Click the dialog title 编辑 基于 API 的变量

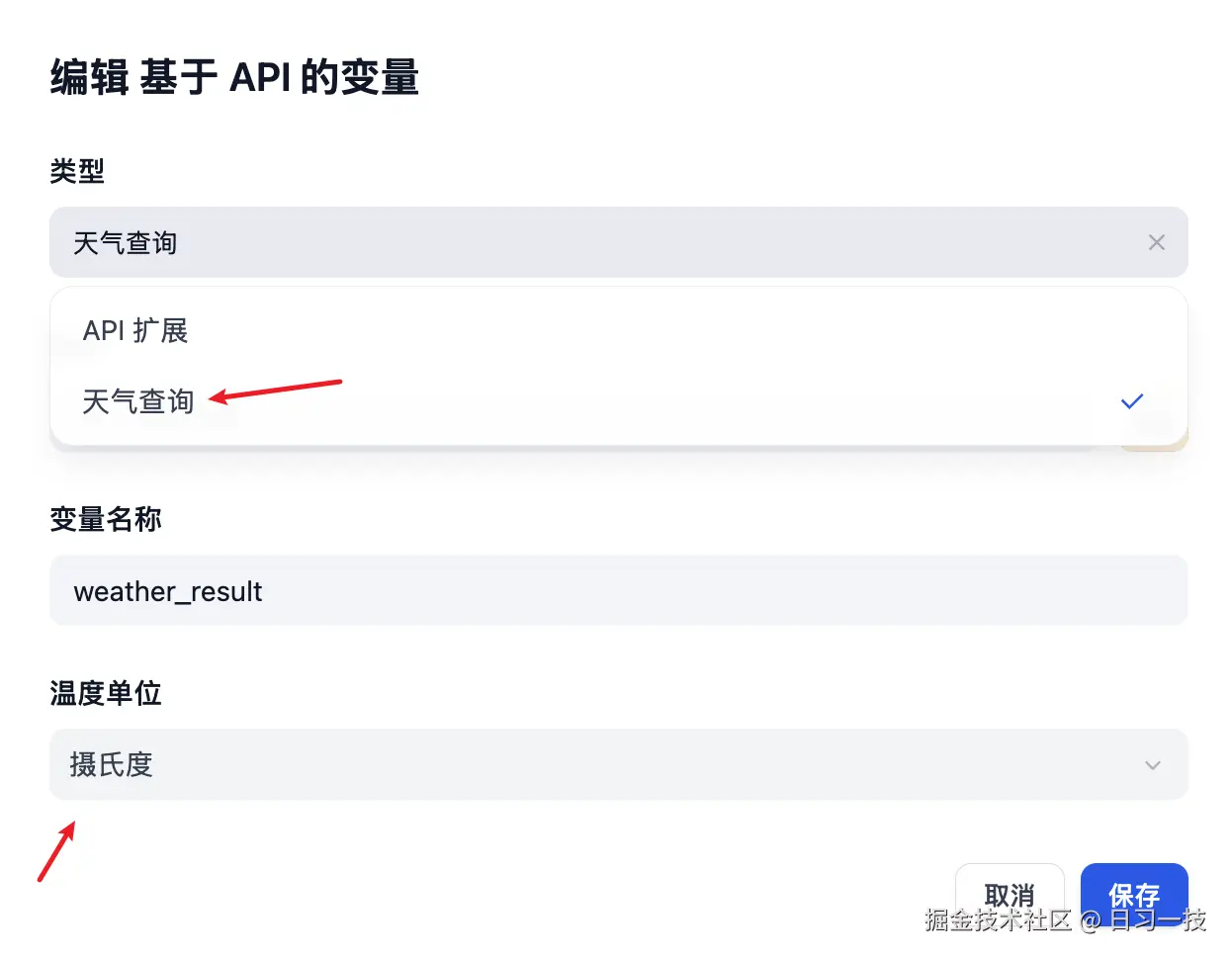click(234, 75)
